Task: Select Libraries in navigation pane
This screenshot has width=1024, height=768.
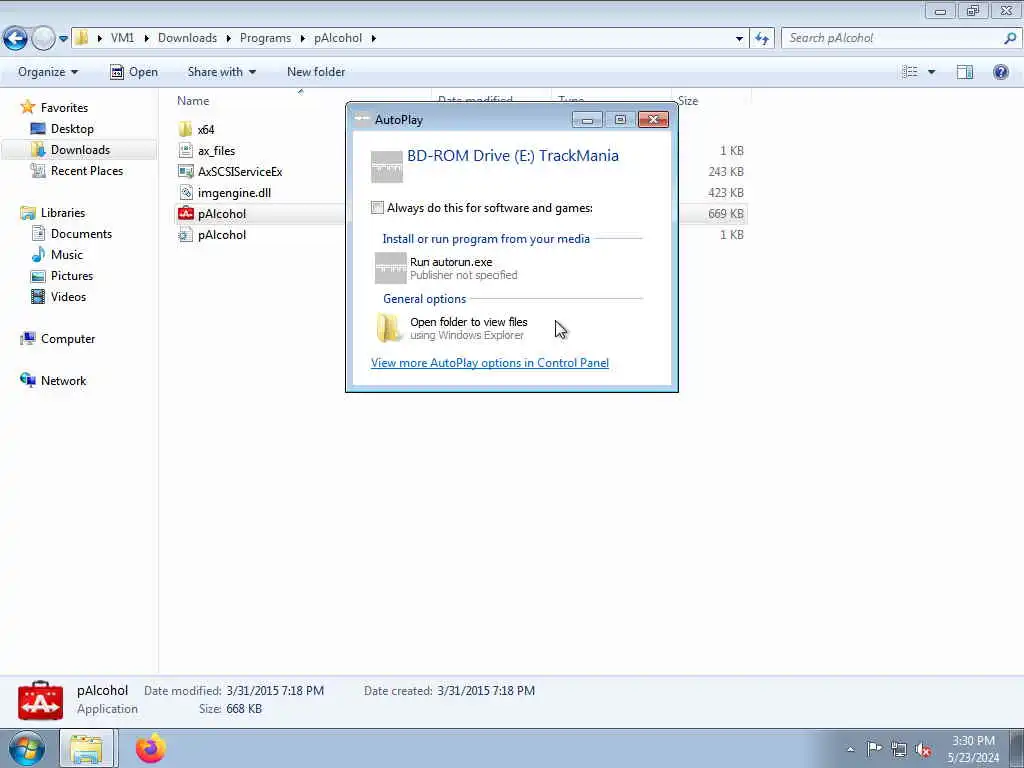Action: (x=63, y=213)
